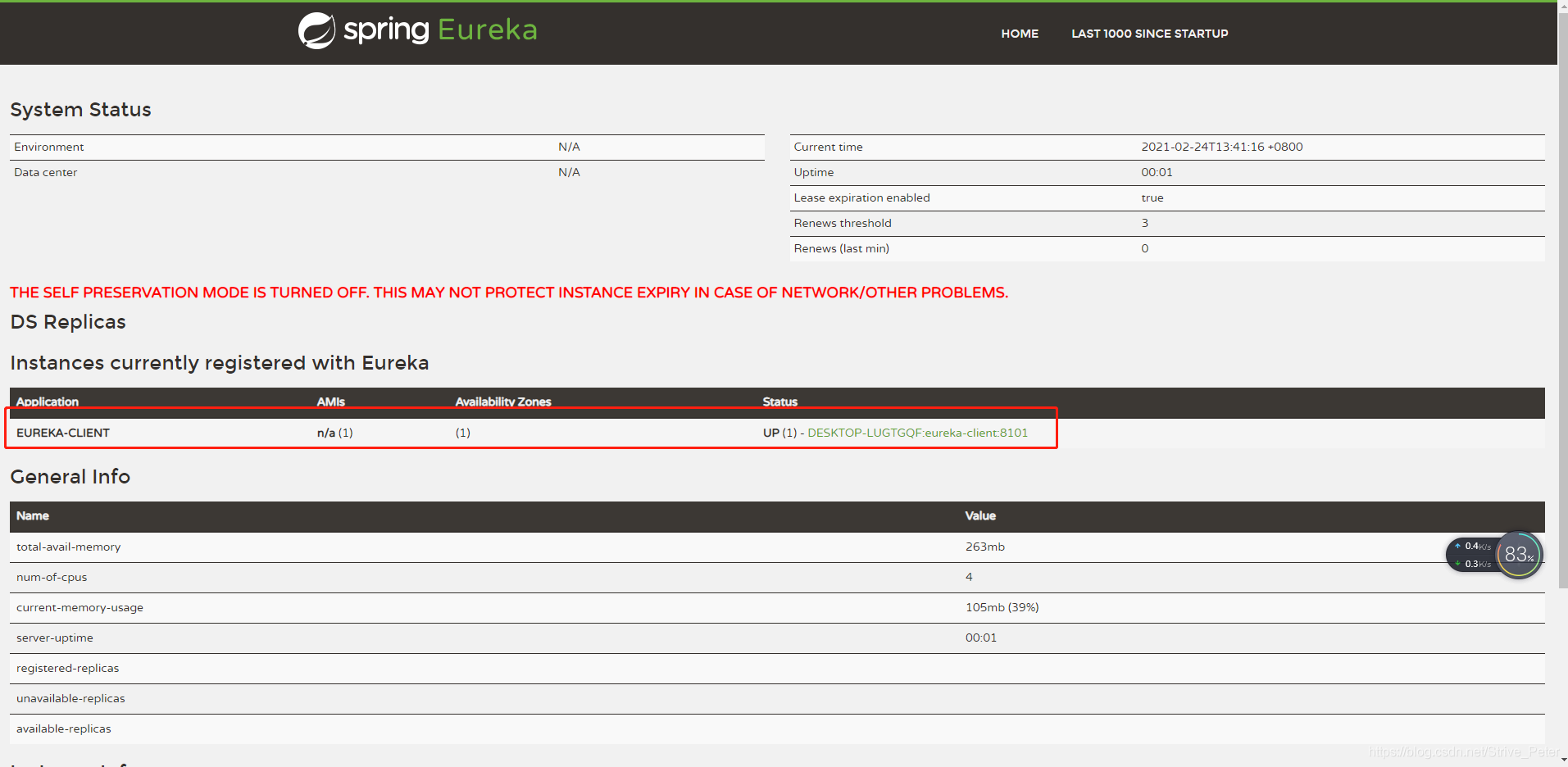Click the Value column header in General Info
This screenshot has width=1568, height=767.
click(980, 515)
